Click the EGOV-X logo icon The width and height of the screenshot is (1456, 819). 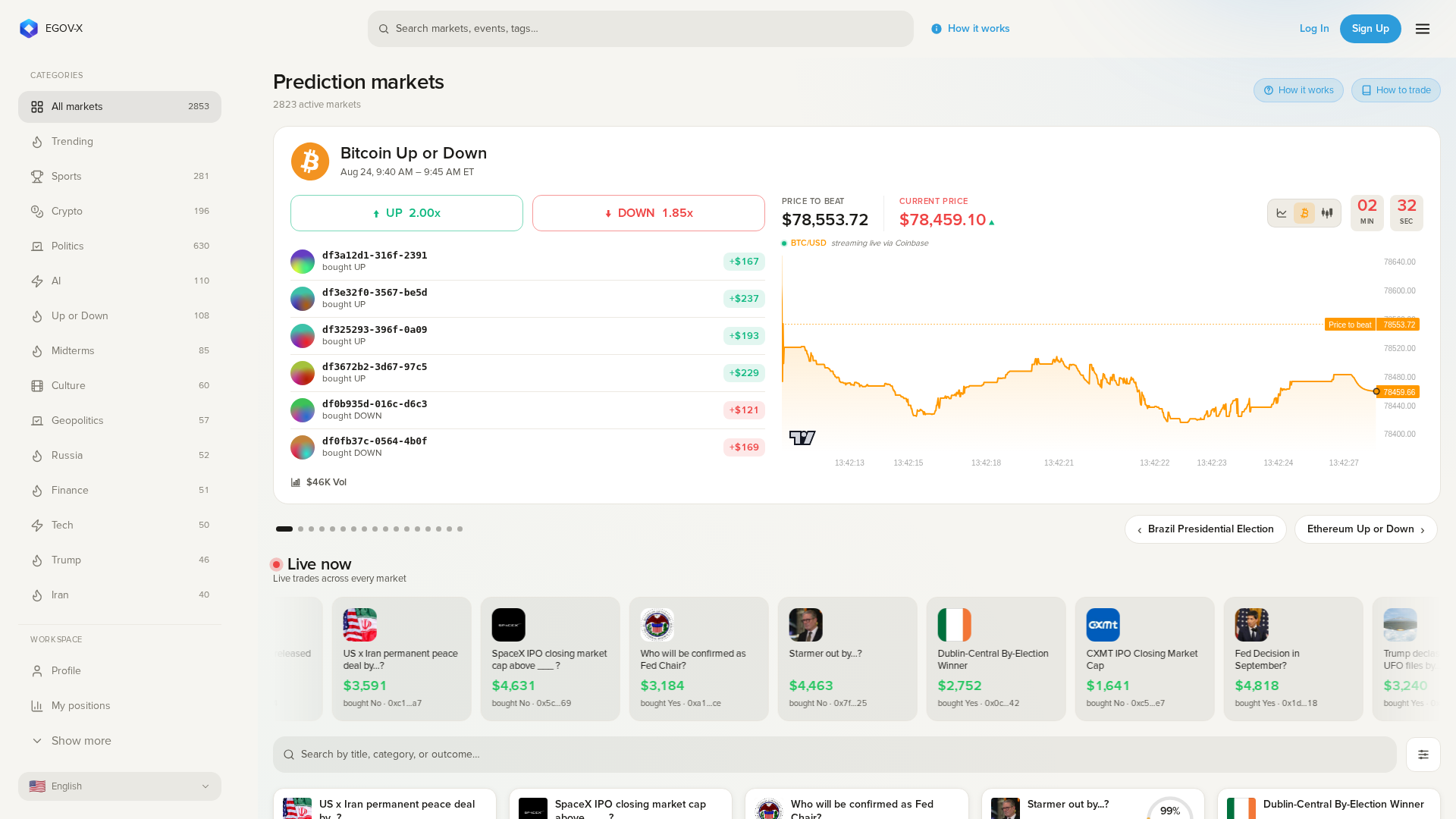point(29,29)
